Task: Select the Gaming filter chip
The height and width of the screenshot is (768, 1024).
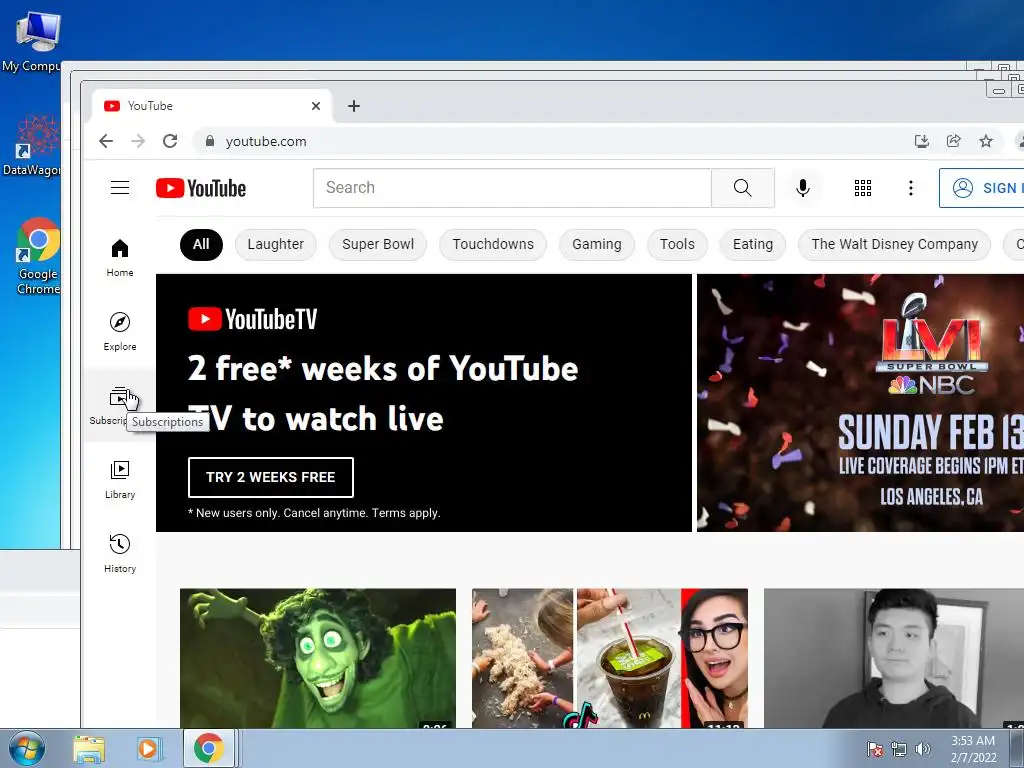Action: [597, 245]
